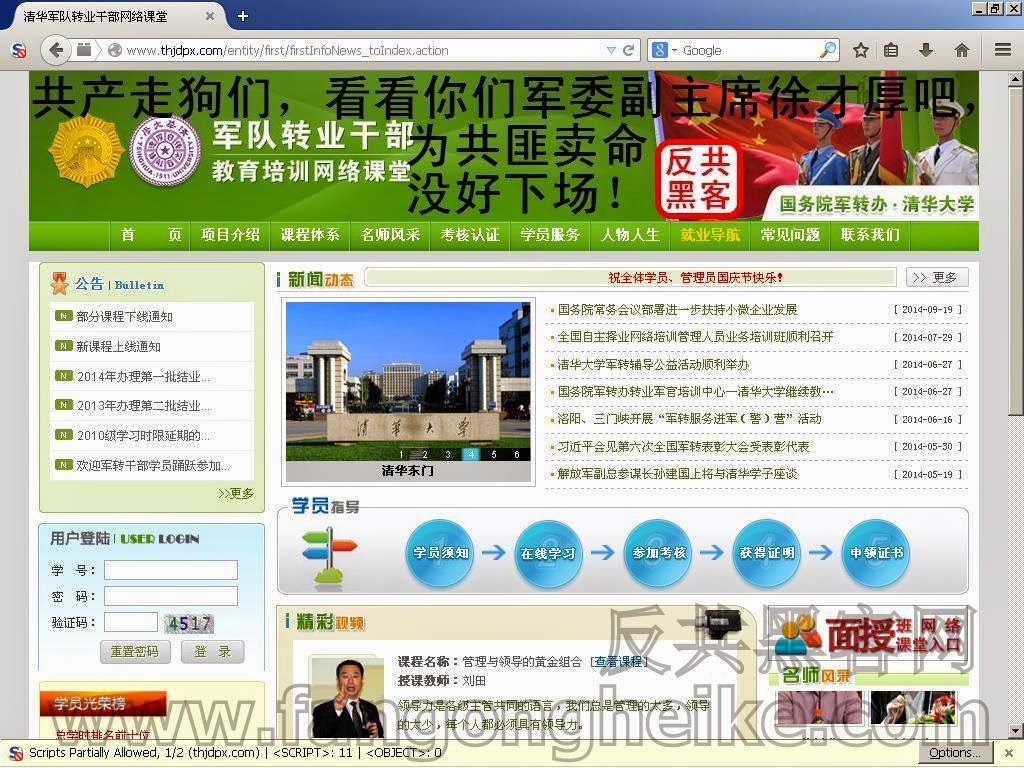Go to browser home page icon
1024x768 pixels.
coord(961,50)
